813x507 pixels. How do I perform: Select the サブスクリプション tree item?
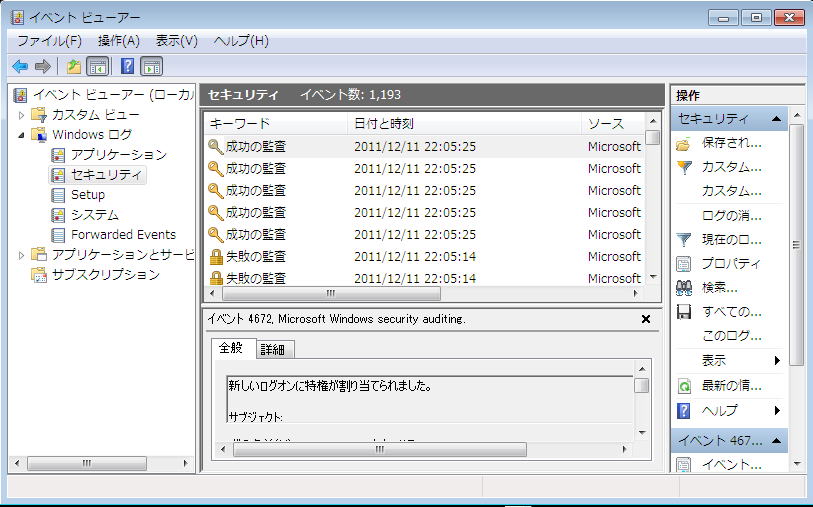(x=105, y=275)
